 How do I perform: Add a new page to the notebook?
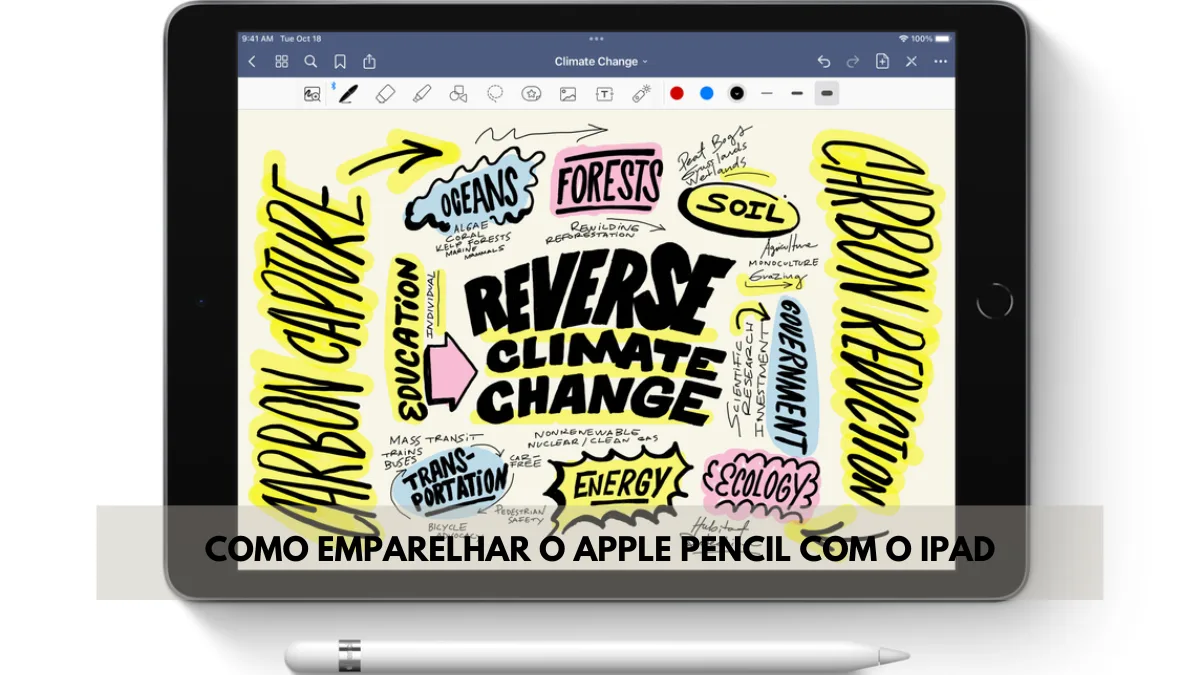click(882, 62)
